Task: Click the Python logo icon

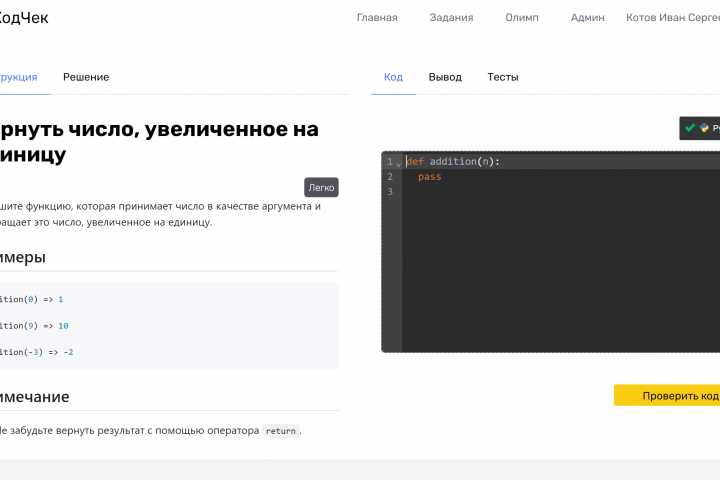Action: (704, 128)
